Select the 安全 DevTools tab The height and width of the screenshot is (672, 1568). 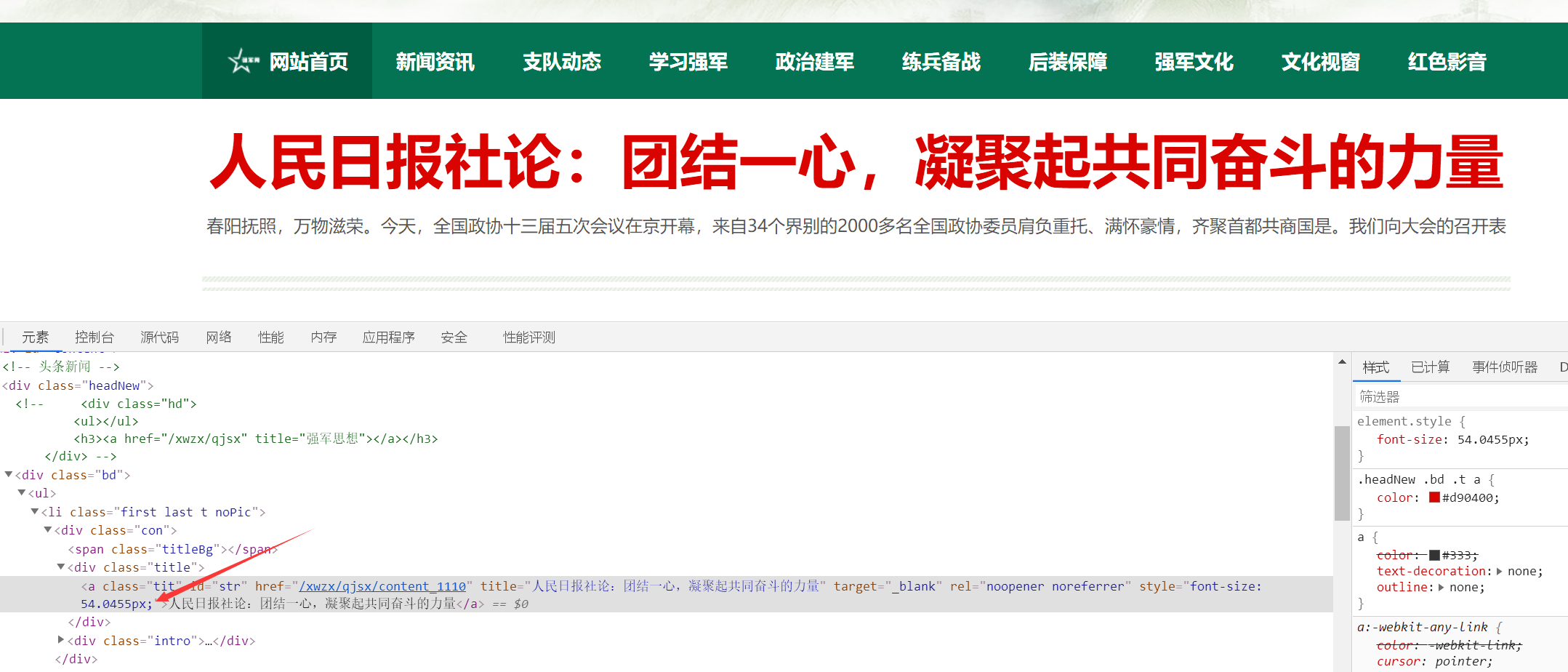[x=454, y=337]
